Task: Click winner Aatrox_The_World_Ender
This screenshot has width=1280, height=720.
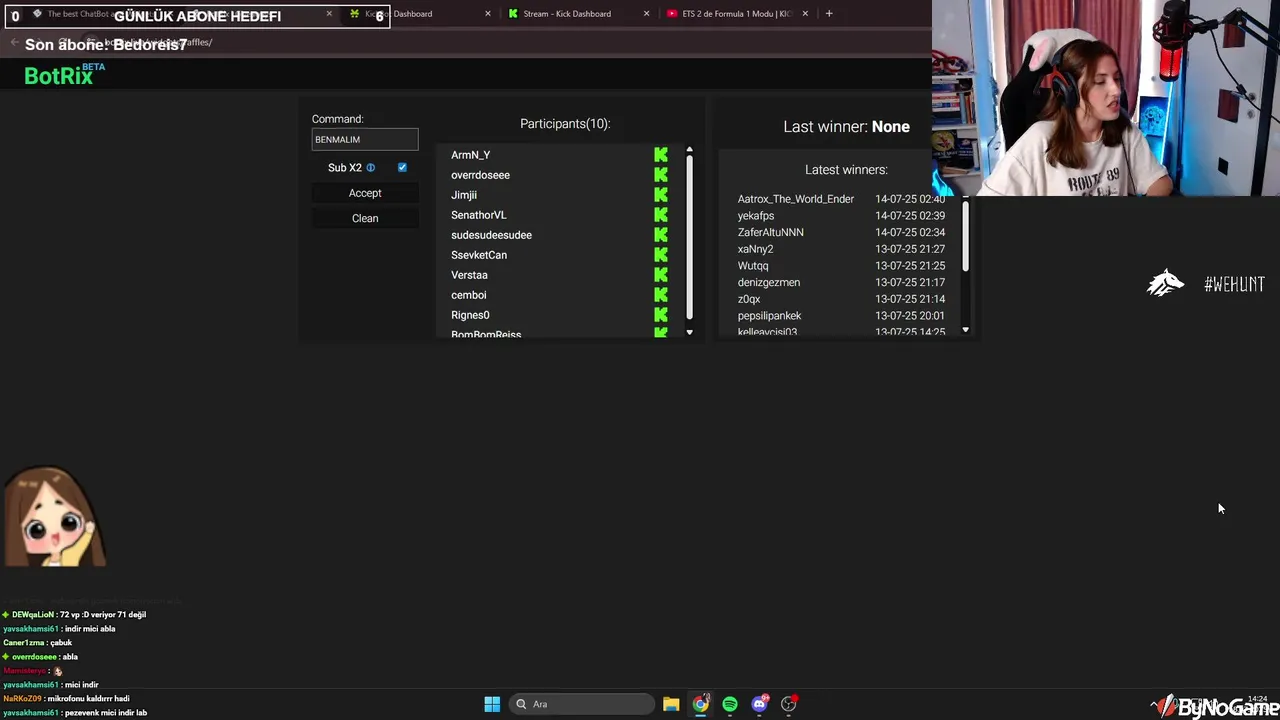Action: click(796, 199)
